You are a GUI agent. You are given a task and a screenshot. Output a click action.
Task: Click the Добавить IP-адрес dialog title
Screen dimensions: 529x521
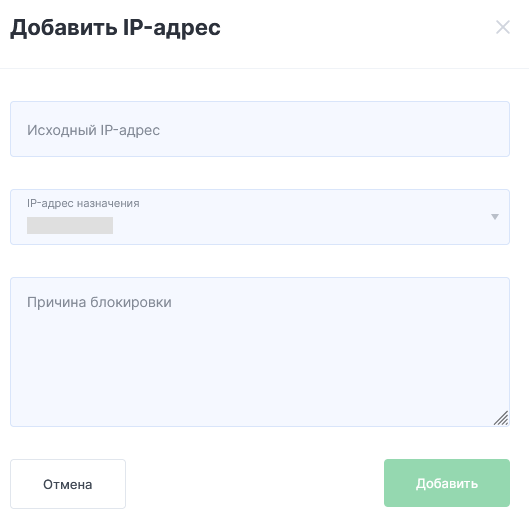pos(115,28)
